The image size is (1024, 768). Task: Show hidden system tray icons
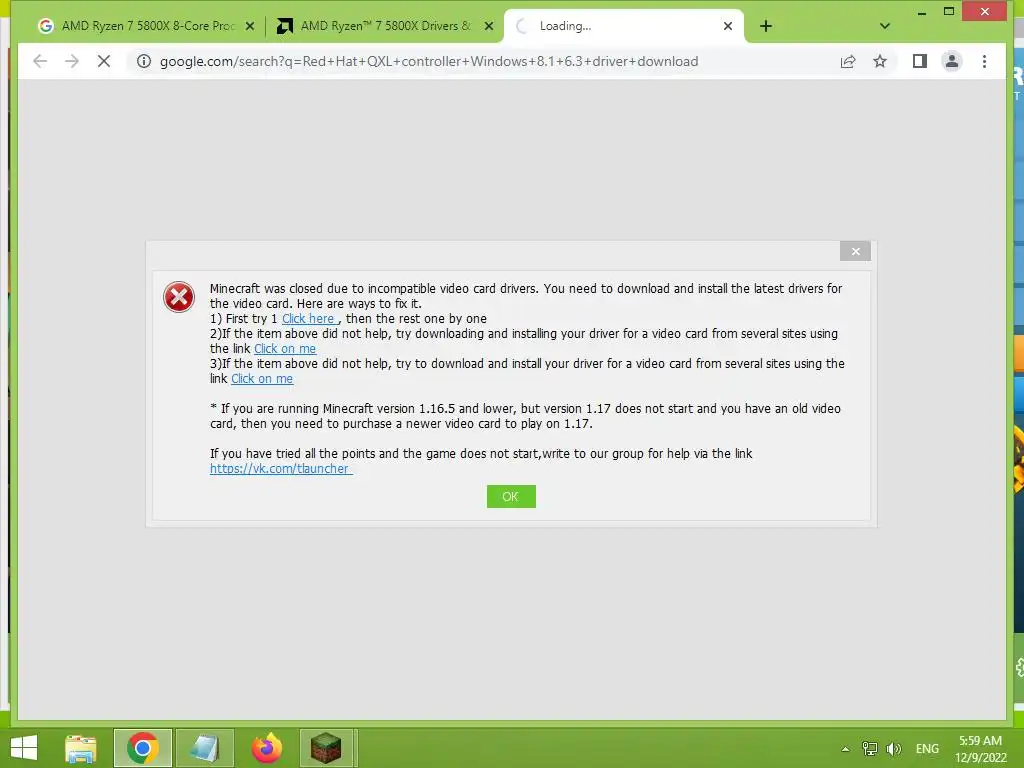(846, 749)
